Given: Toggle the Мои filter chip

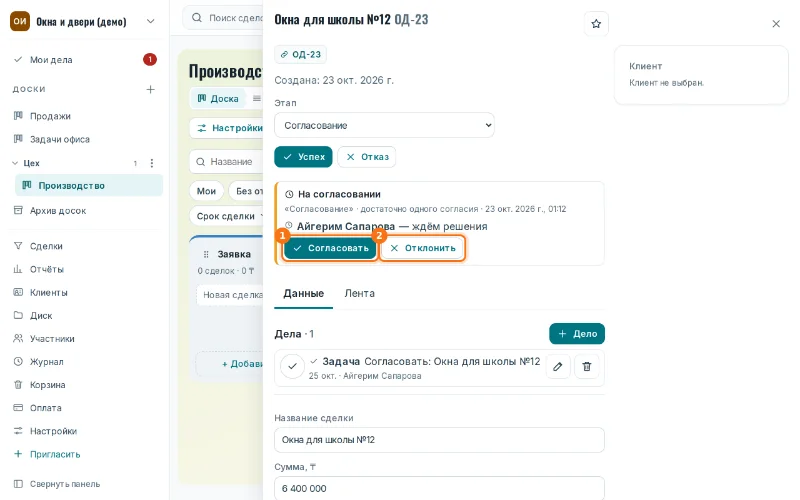Looking at the screenshot, I should pyautogui.click(x=206, y=191).
